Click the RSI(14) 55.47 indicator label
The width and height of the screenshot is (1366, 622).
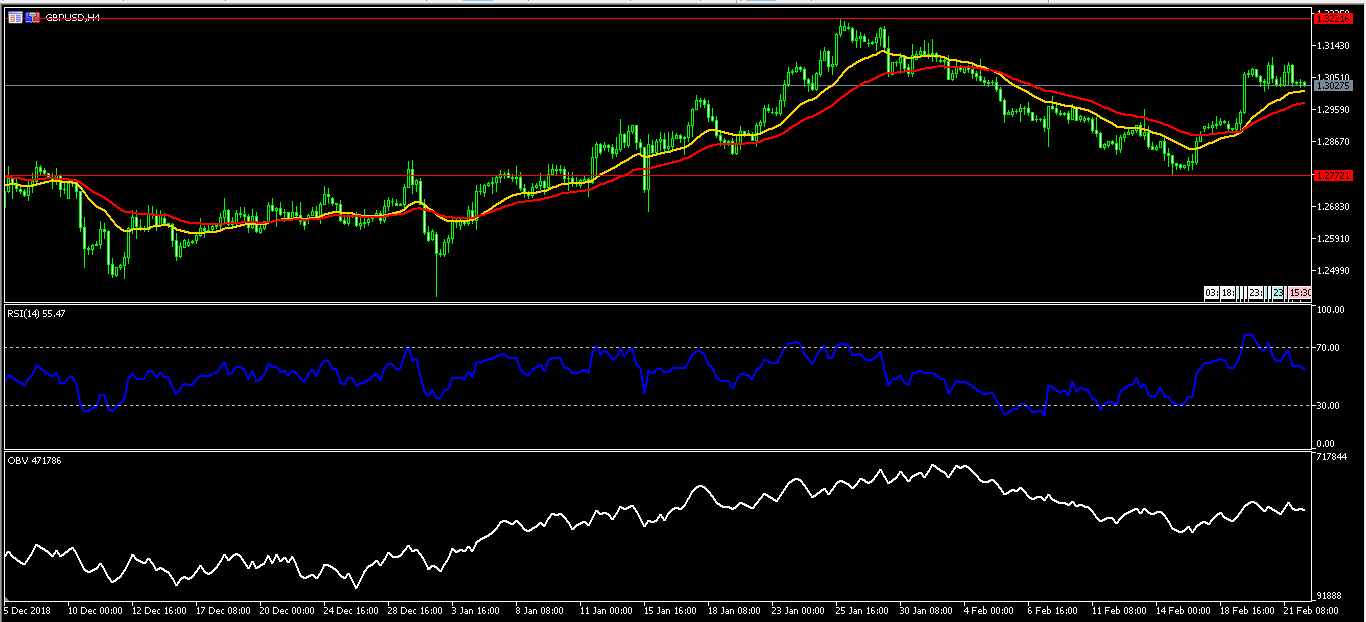(36, 313)
